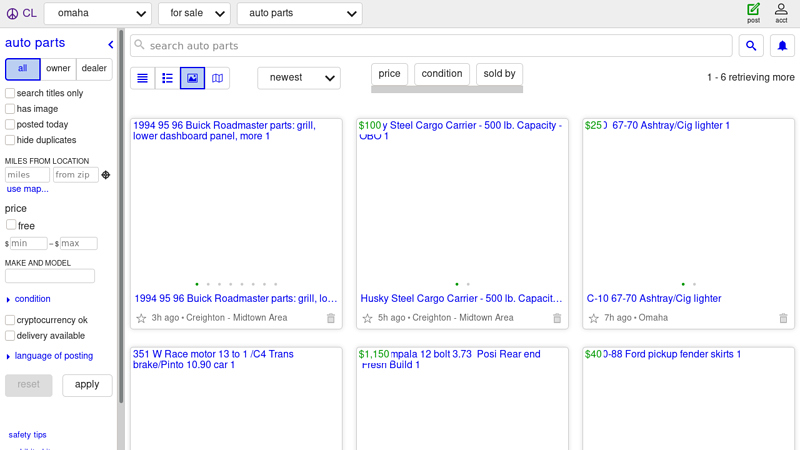800x450 pixels.
Task: Save search alert with bell icon
Action: [x=782, y=46]
